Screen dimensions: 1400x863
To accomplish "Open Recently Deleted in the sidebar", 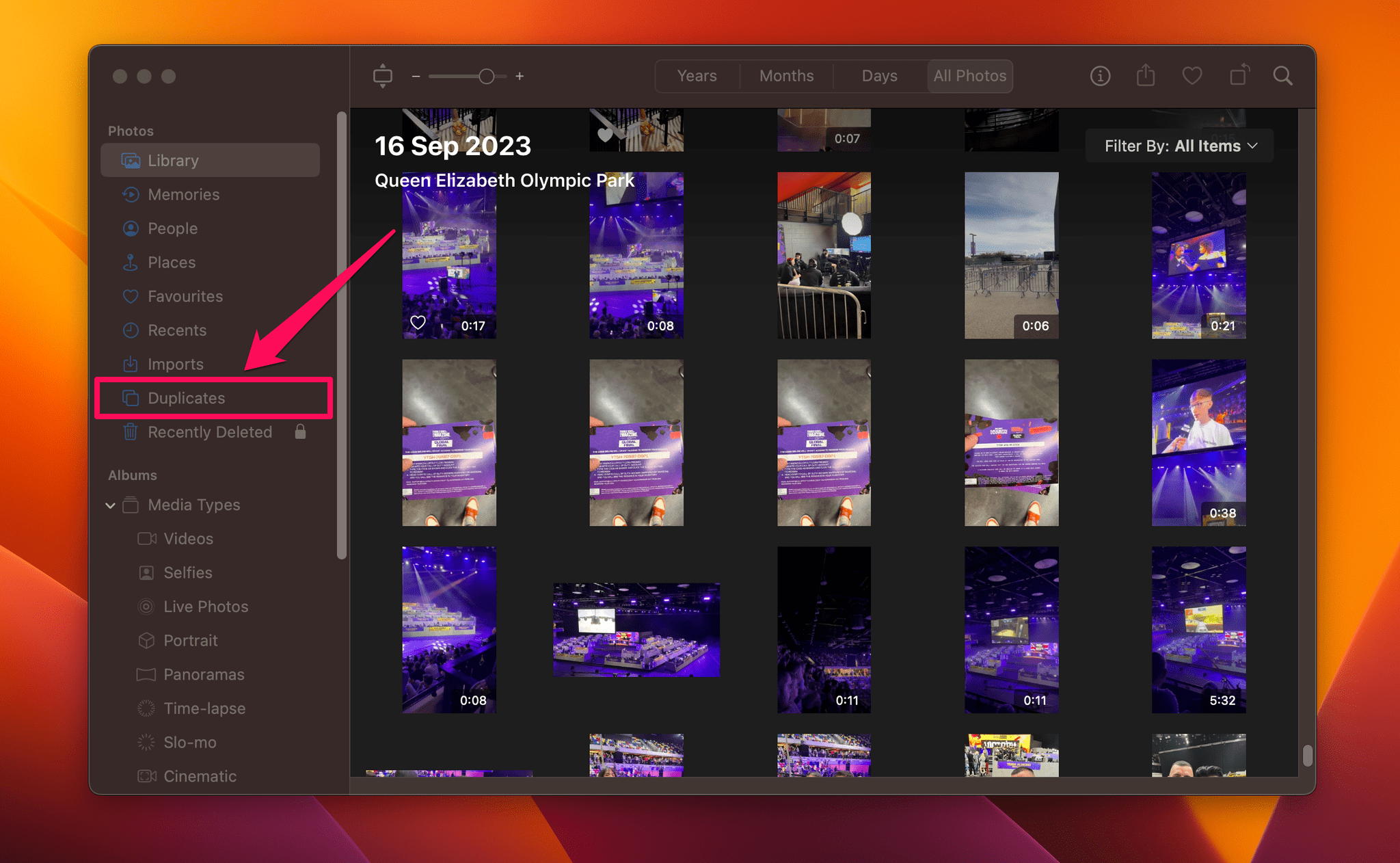I will (210, 432).
